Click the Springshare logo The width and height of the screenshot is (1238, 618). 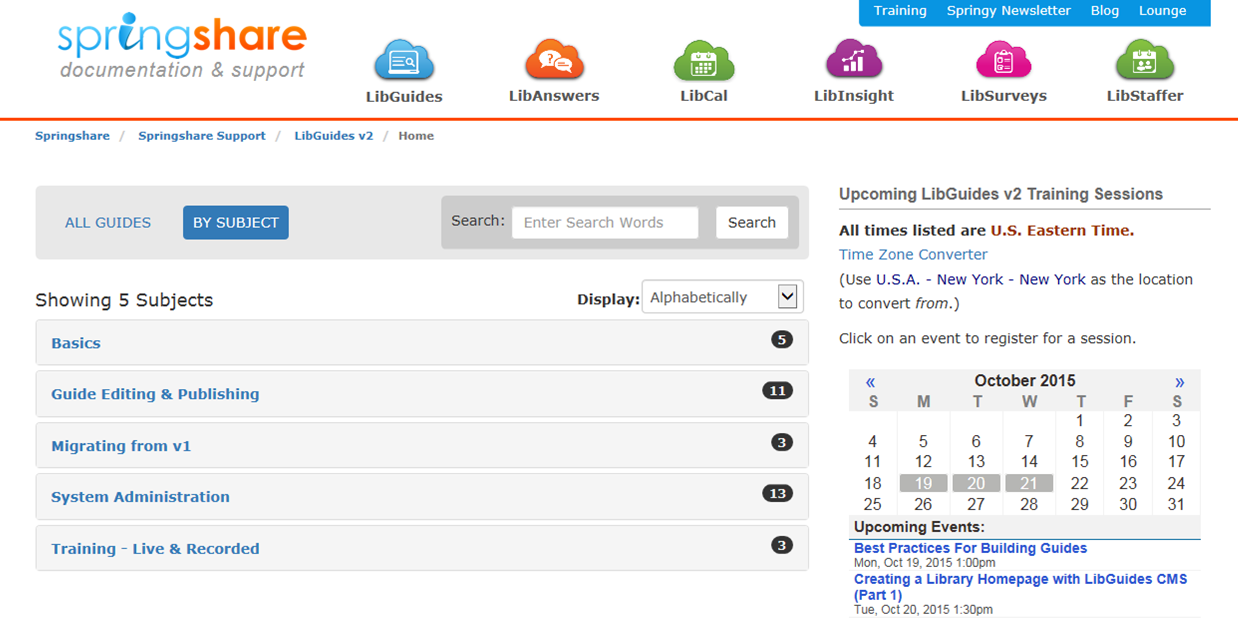182,47
